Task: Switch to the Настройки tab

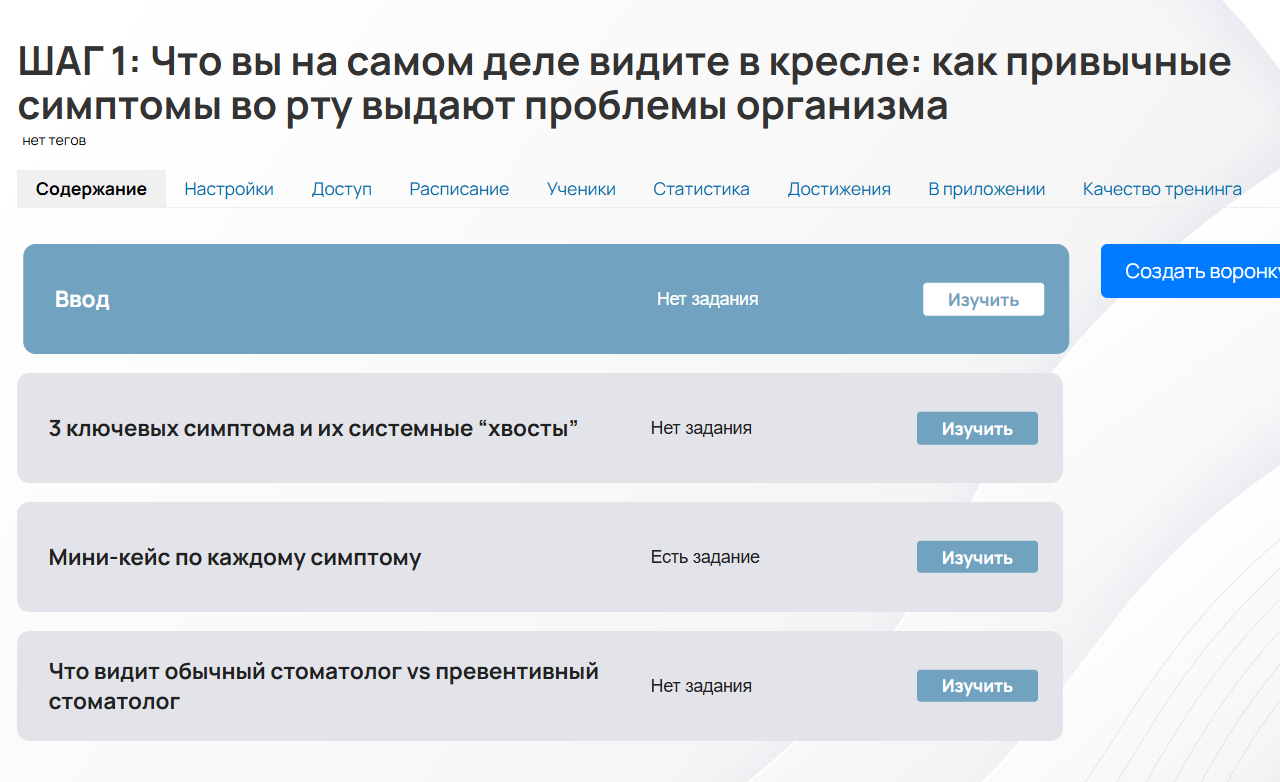Action: 228,188
